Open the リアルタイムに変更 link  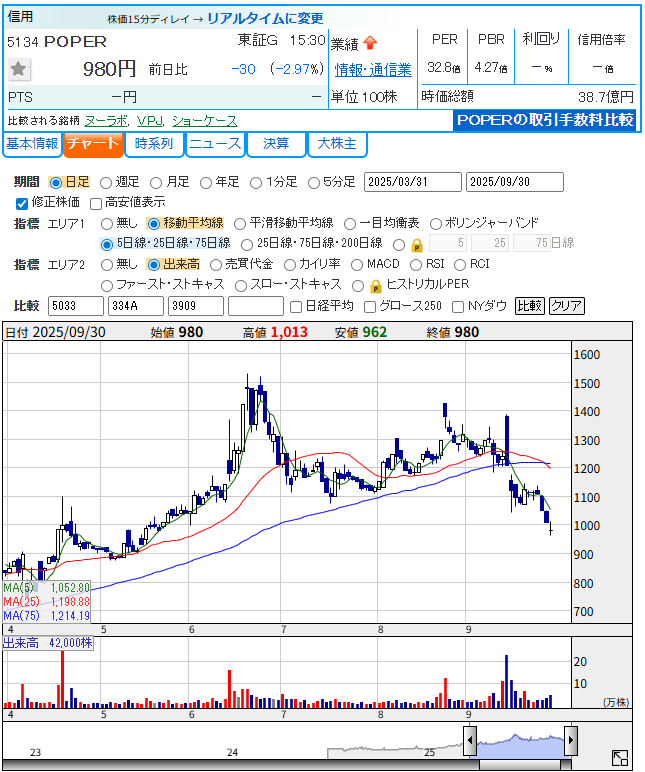266,19
